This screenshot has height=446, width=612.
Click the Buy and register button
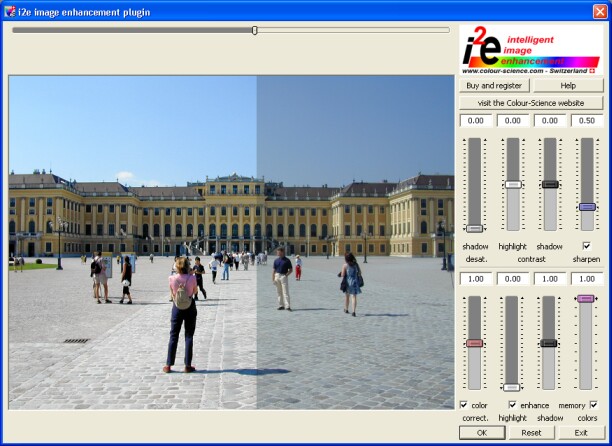click(x=495, y=86)
